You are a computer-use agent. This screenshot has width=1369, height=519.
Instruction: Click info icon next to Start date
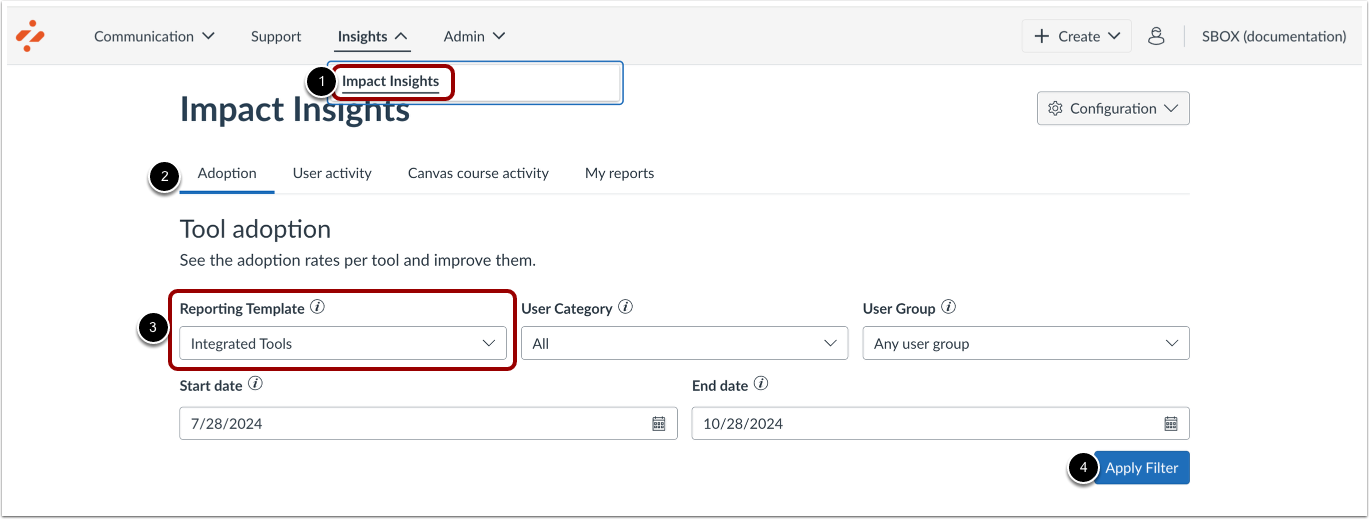[255, 383]
